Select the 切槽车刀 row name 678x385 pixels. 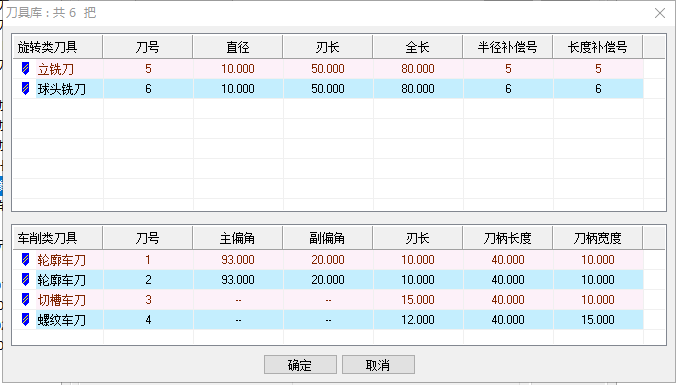click(x=62, y=300)
